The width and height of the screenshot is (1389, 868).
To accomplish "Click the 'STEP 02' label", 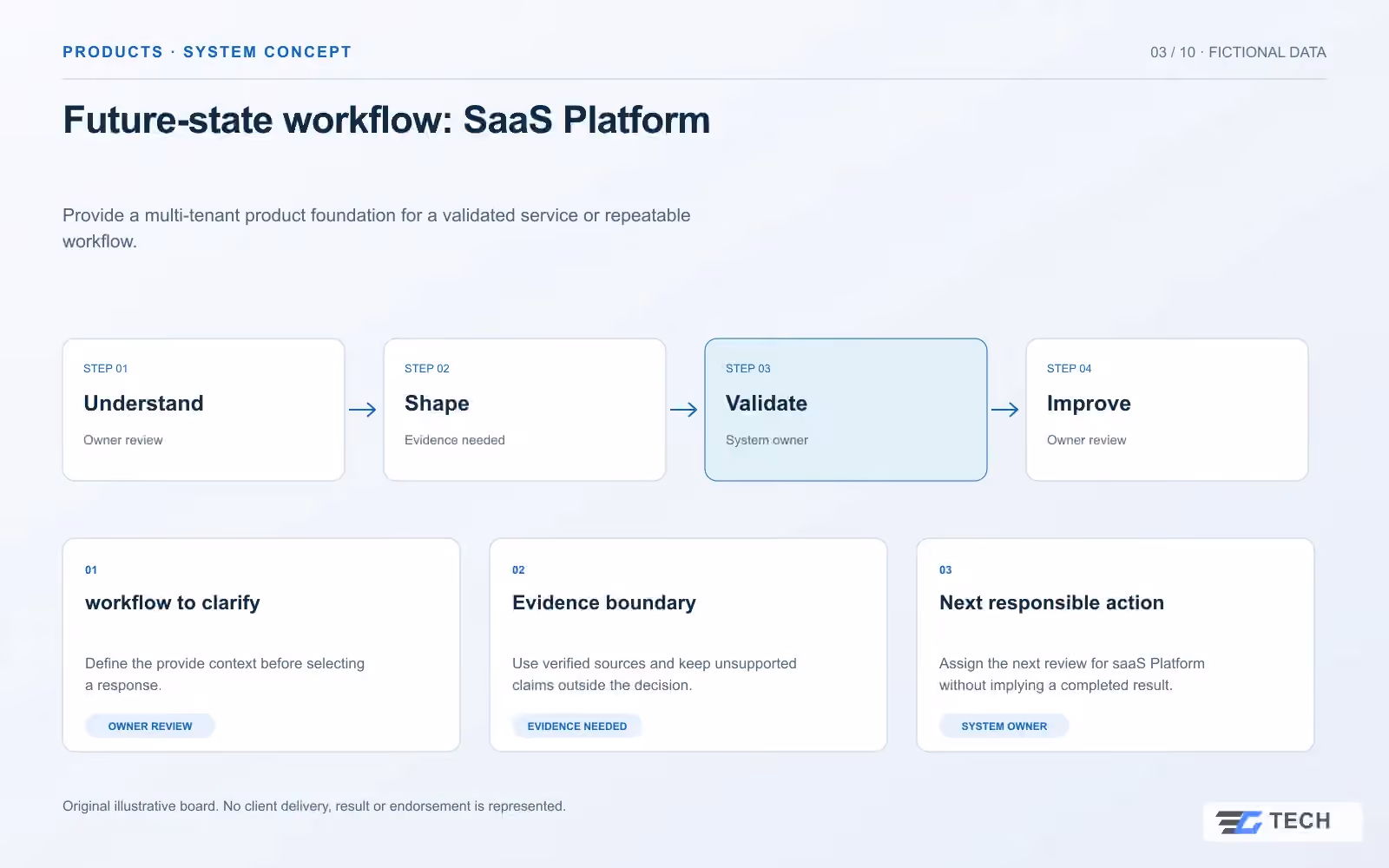I will coord(427,368).
